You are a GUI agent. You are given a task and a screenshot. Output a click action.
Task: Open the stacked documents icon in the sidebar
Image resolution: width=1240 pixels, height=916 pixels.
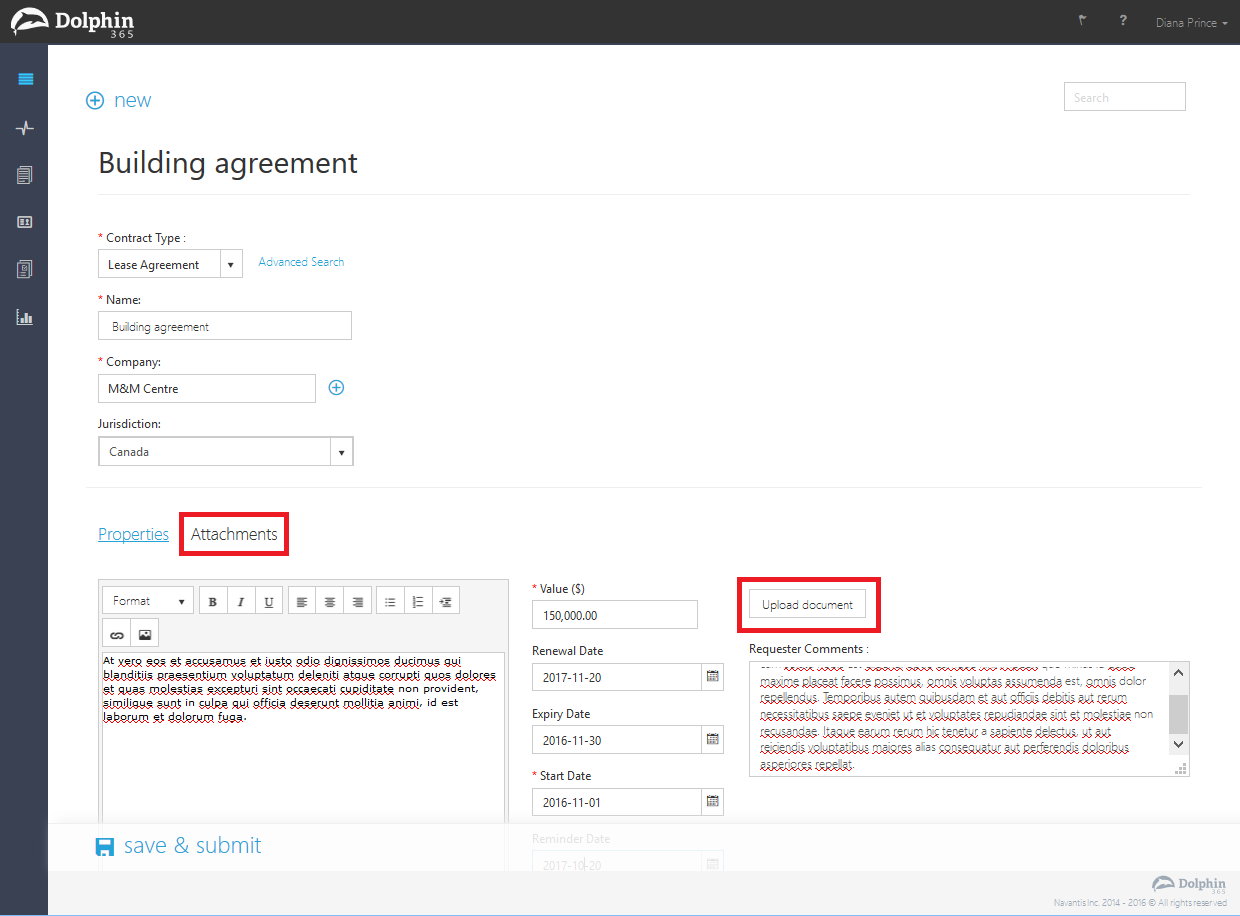tap(25, 175)
